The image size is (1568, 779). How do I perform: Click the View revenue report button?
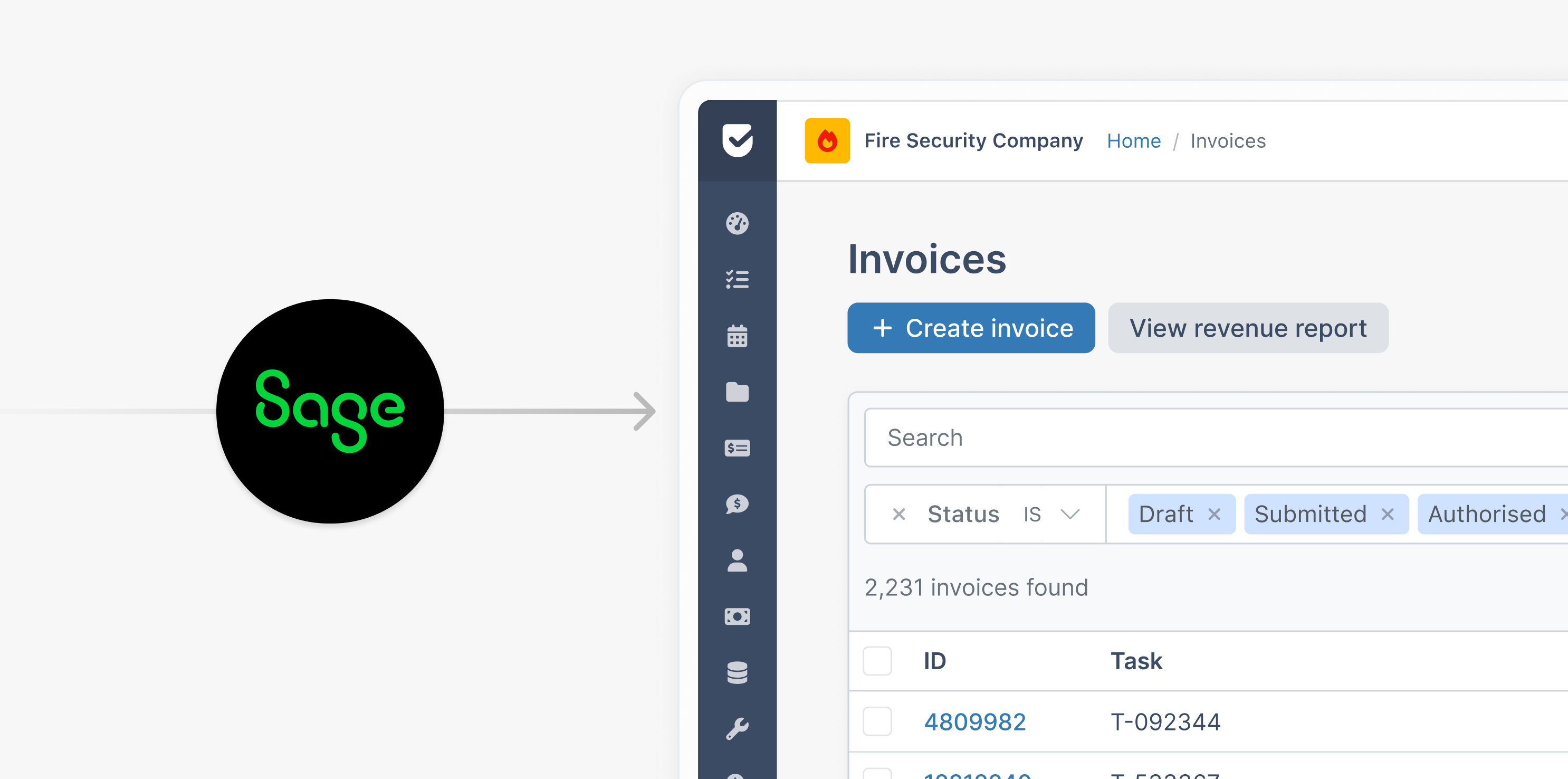[x=1248, y=328]
